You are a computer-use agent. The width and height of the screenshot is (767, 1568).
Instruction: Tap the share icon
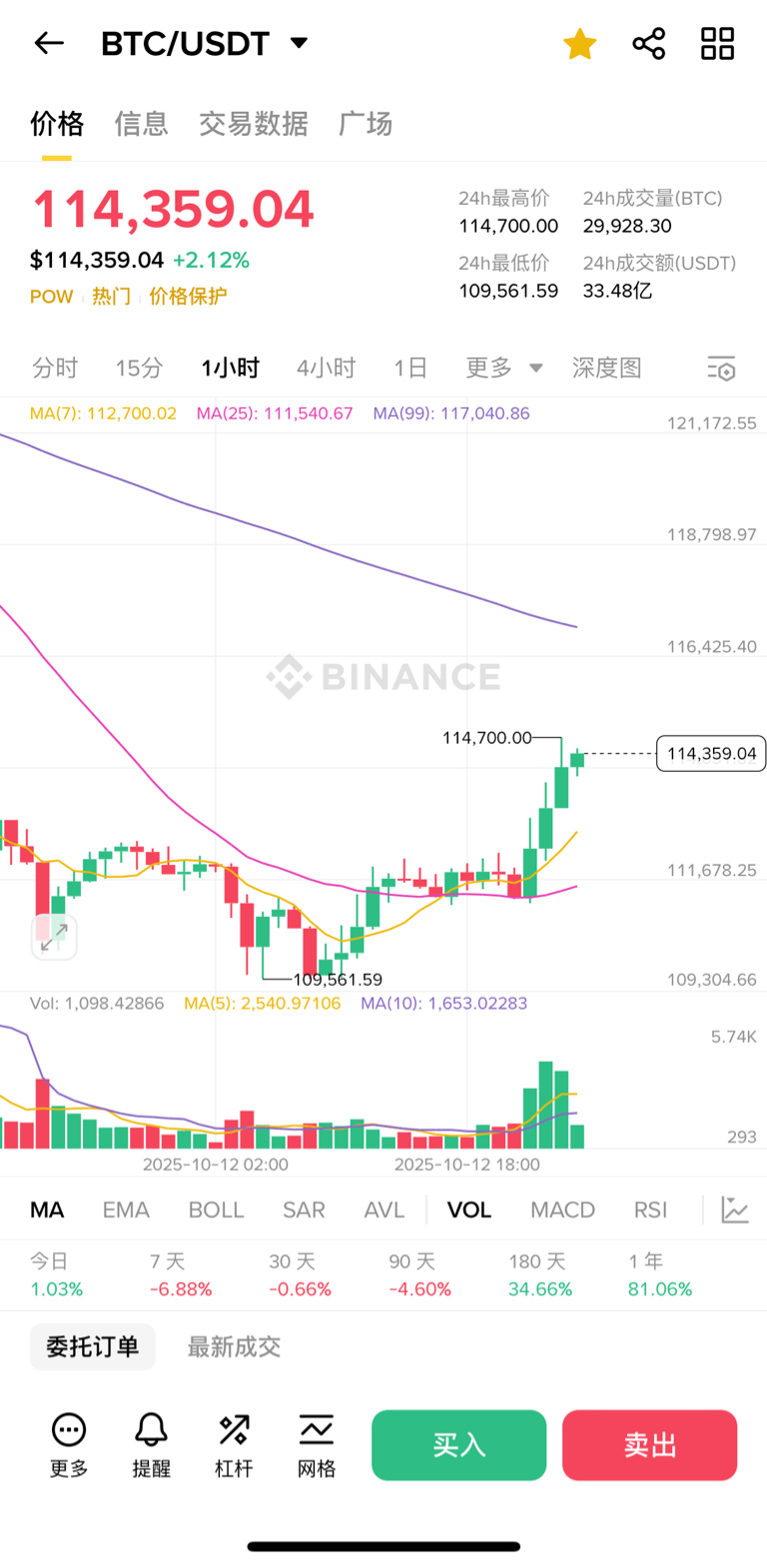tap(649, 44)
